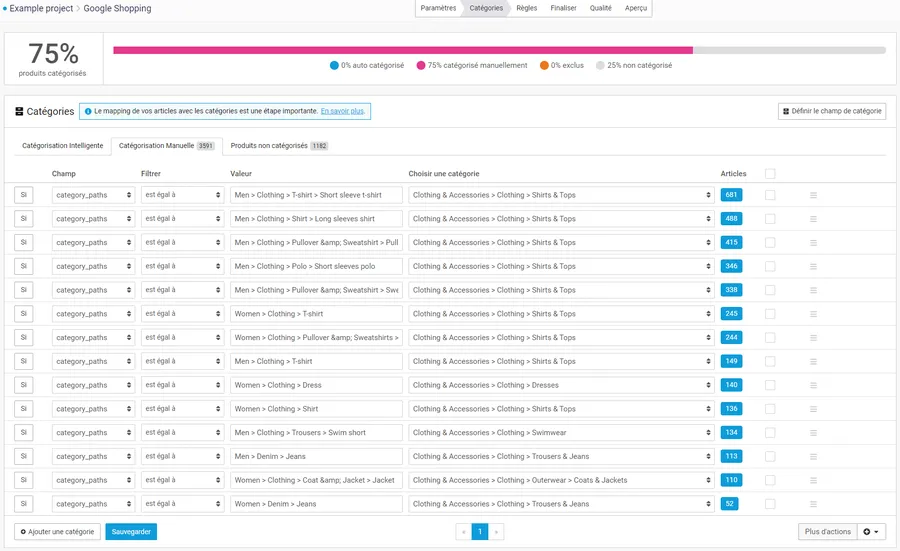Click the Sauvegarder button
The height and width of the screenshot is (551, 900).
[x=131, y=532]
